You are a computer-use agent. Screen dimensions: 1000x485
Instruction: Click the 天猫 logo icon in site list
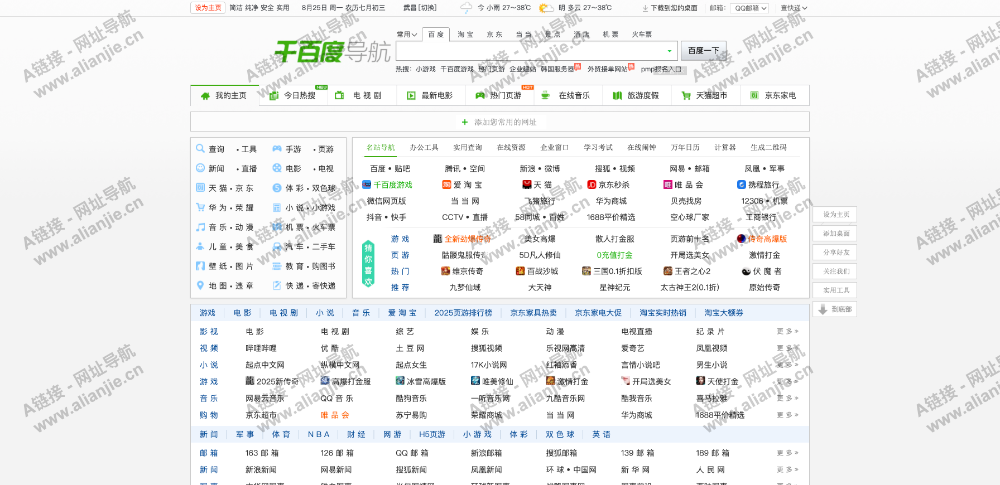point(526,185)
